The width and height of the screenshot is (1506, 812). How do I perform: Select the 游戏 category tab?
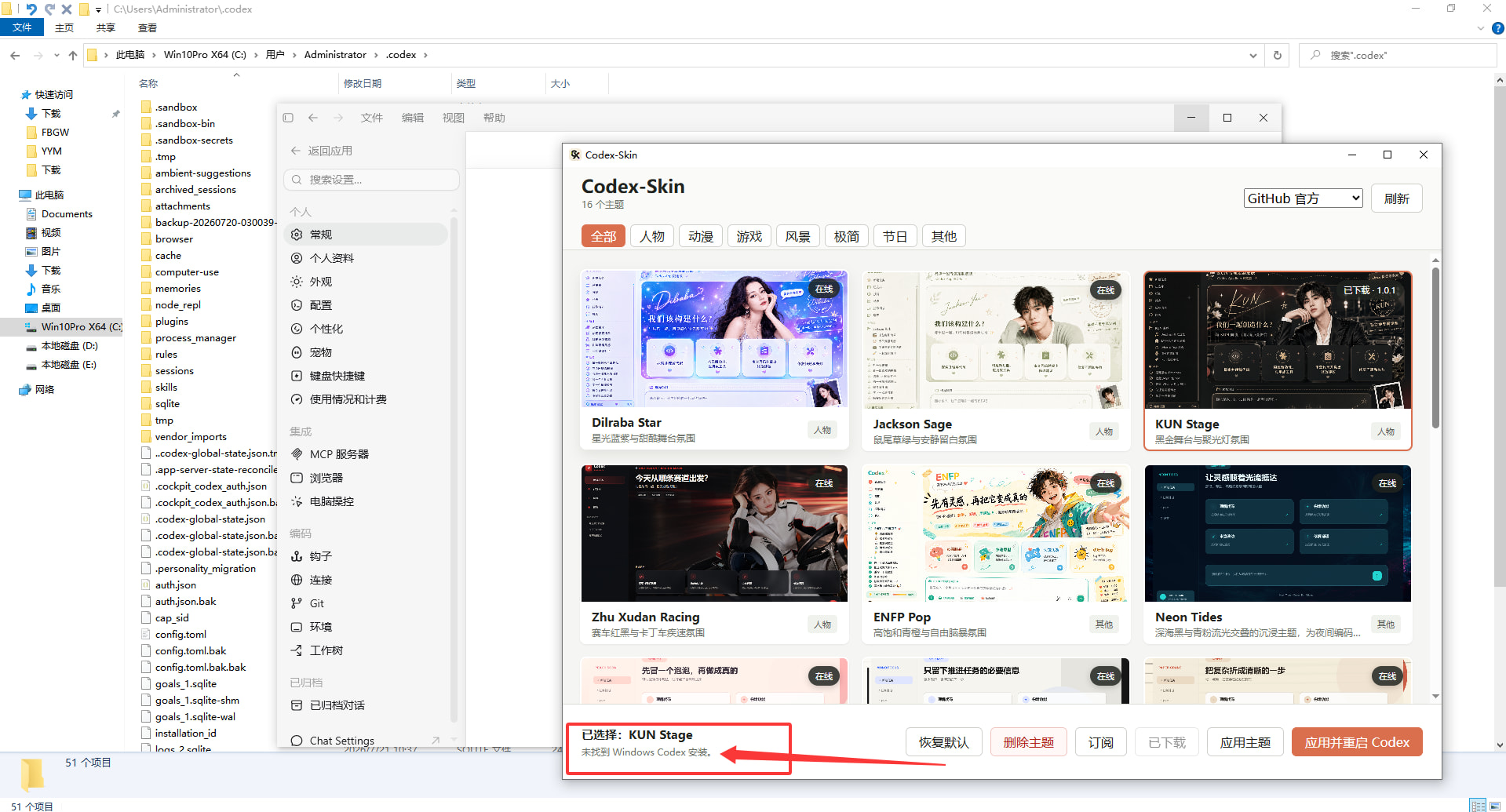click(749, 236)
